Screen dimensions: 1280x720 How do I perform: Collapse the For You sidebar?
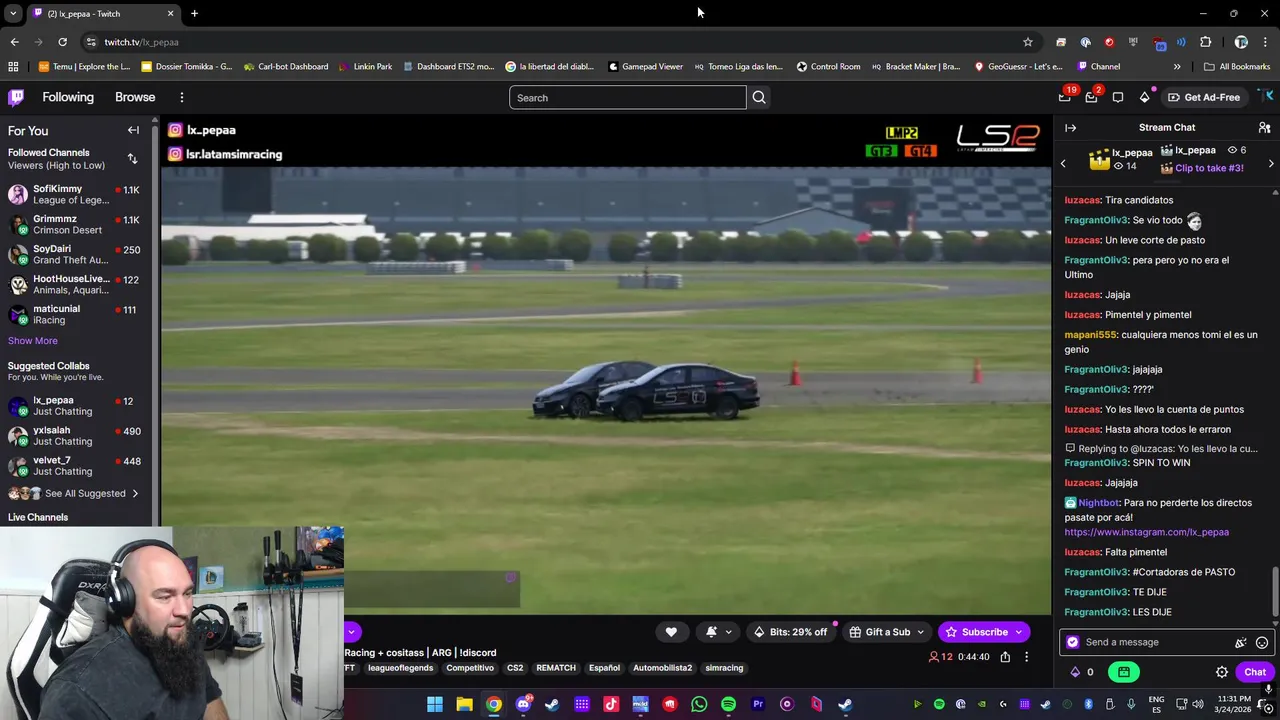point(133,130)
